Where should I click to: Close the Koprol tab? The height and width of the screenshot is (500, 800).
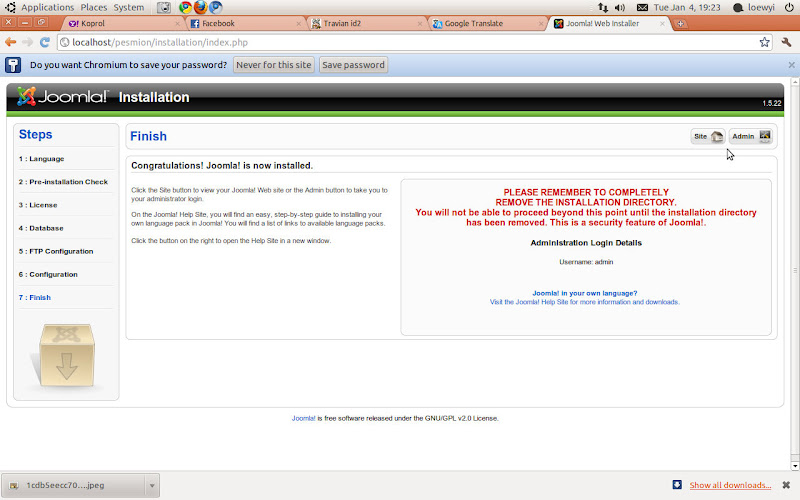(x=178, y=23)
